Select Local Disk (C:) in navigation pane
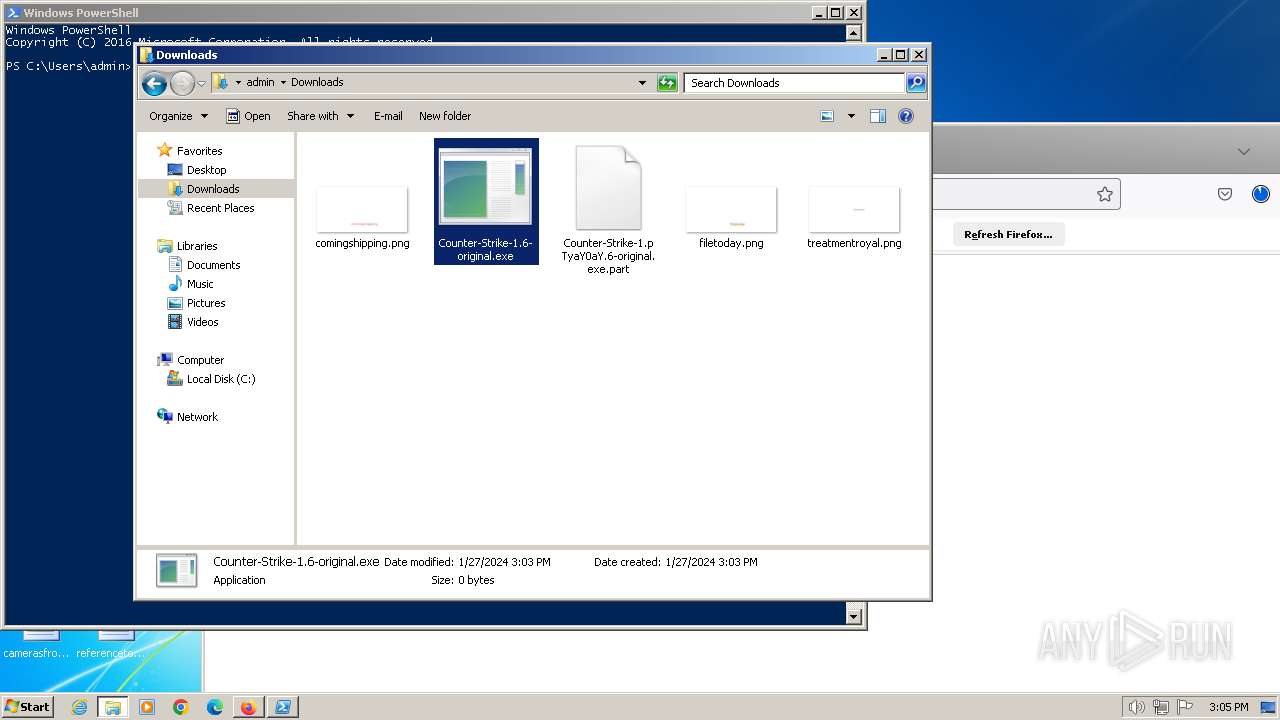This screenshot has height=720, width=1280. 211,379
